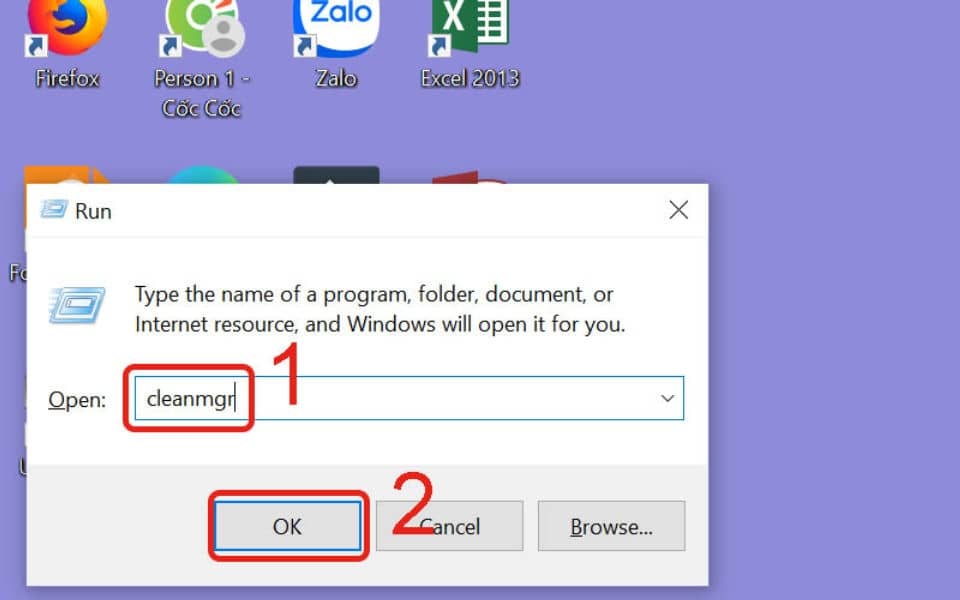This screenshot has height=600, width=960.
Task: Focus the Open text box containing cleanmgr
Action: (x=409, y=399)
